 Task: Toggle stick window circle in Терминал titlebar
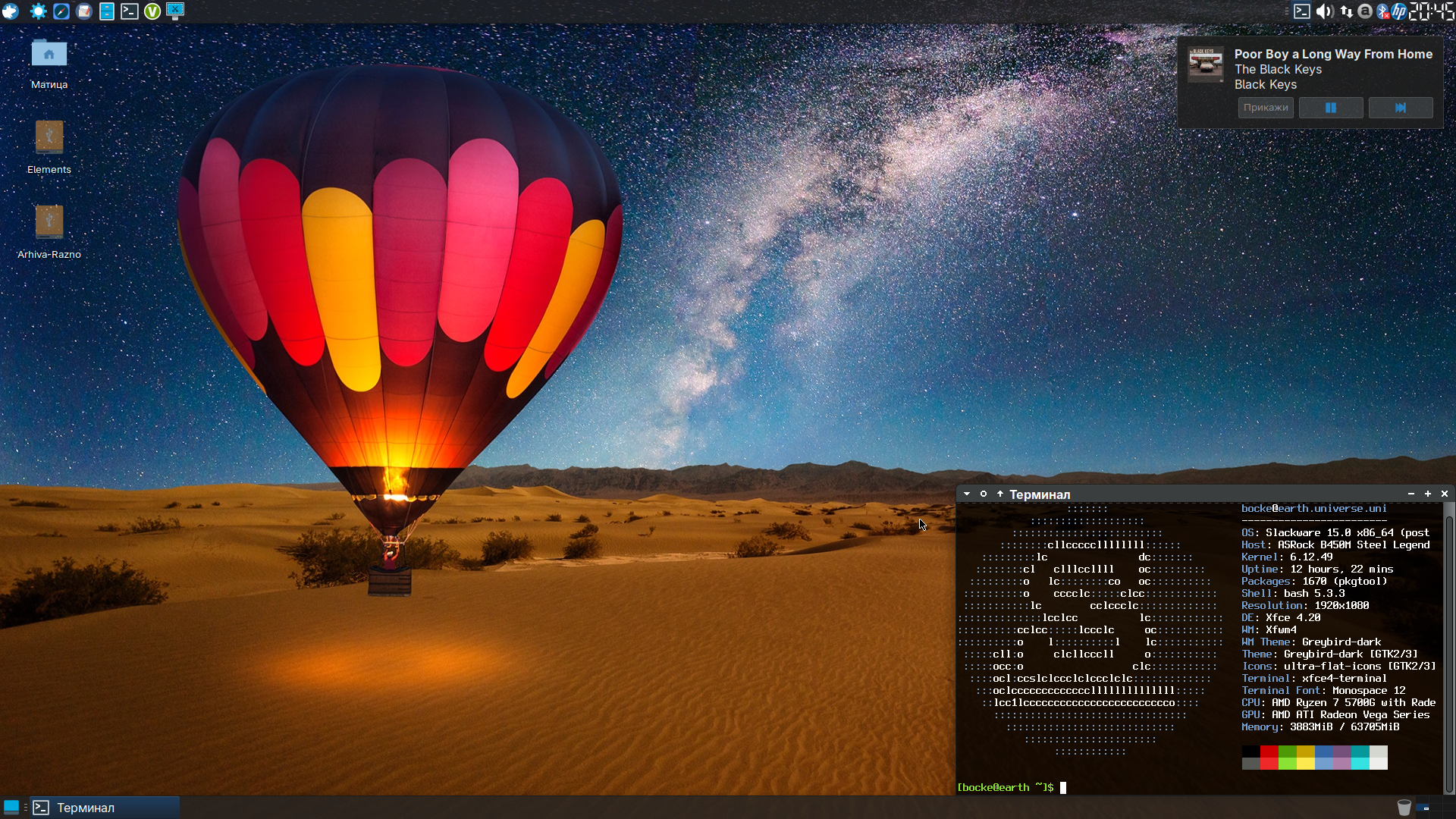[984, 494]
